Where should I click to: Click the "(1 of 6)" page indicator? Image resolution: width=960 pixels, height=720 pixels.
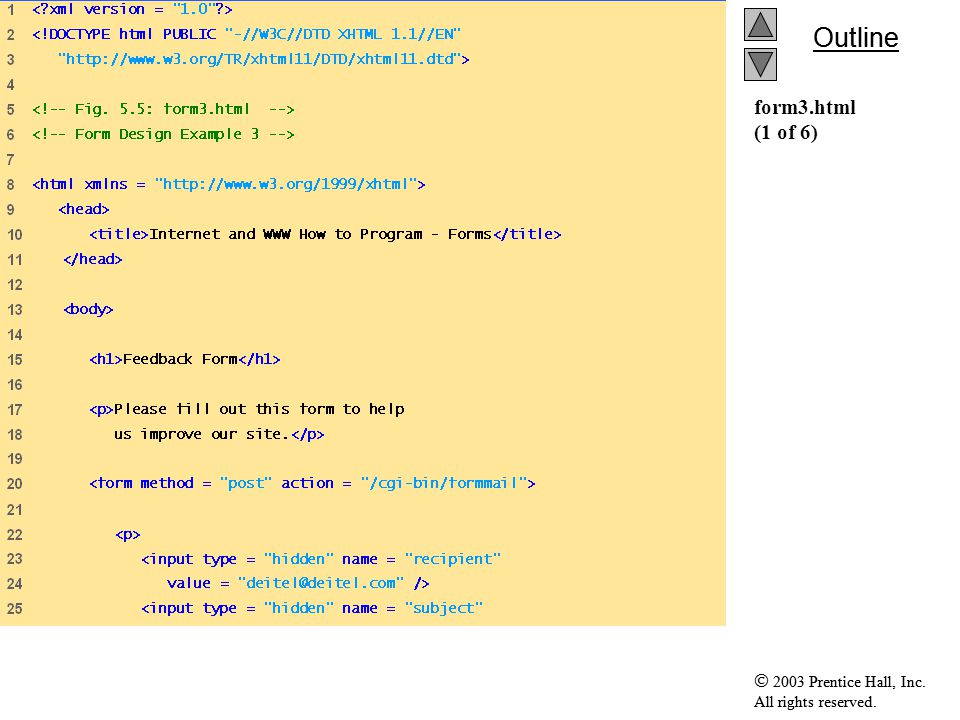coord(786,133)
